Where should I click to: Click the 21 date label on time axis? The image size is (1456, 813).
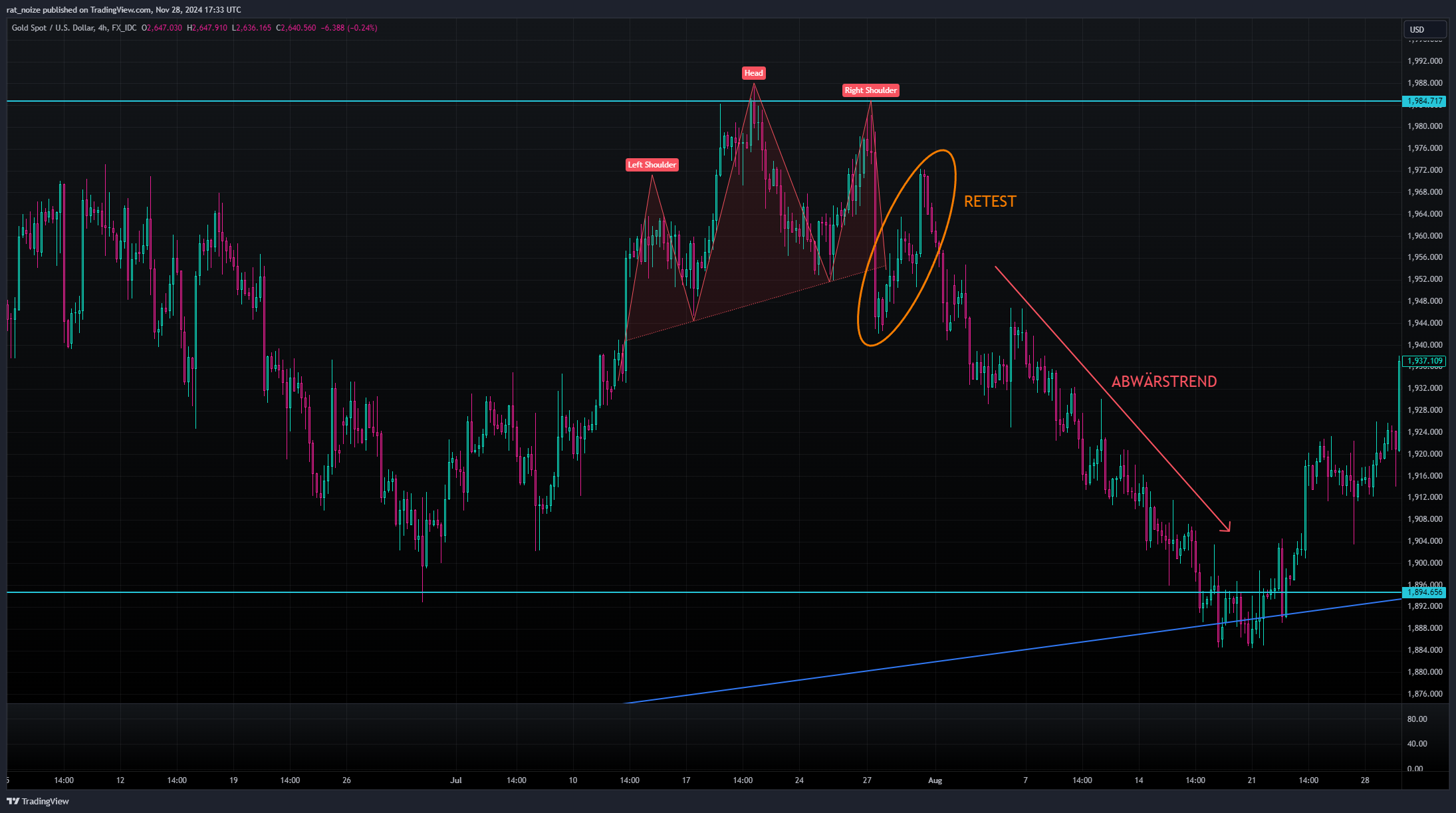click(x=1252, y=780)
